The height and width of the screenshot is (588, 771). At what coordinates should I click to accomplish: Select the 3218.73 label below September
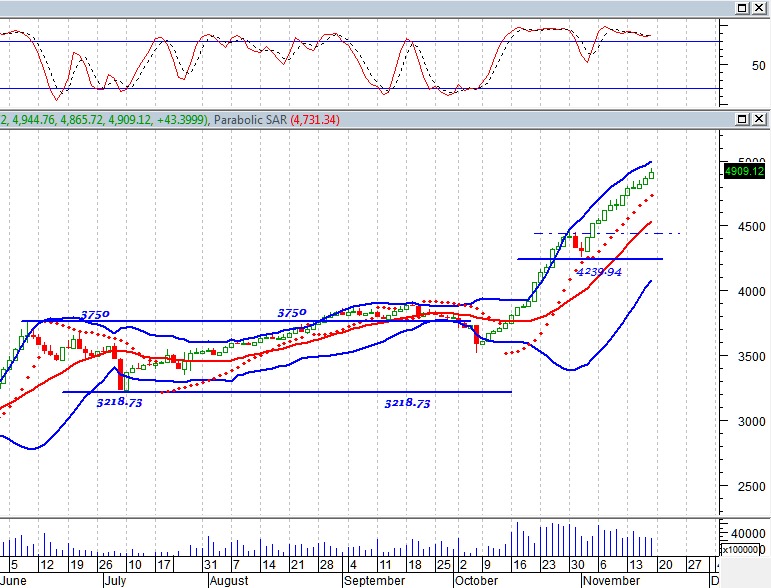[x=408, y=402]
